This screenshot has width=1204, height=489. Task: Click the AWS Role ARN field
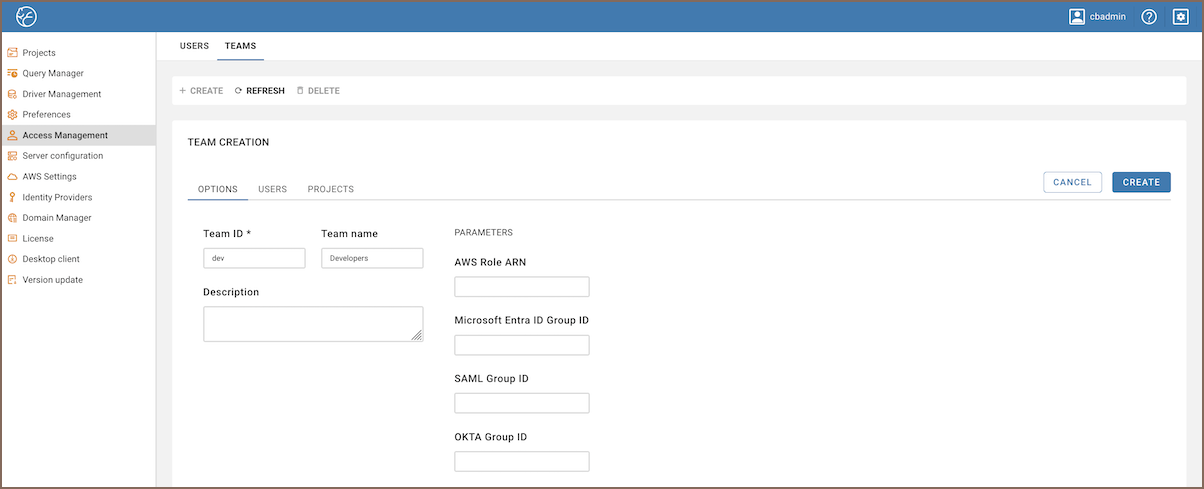(521, 287)
